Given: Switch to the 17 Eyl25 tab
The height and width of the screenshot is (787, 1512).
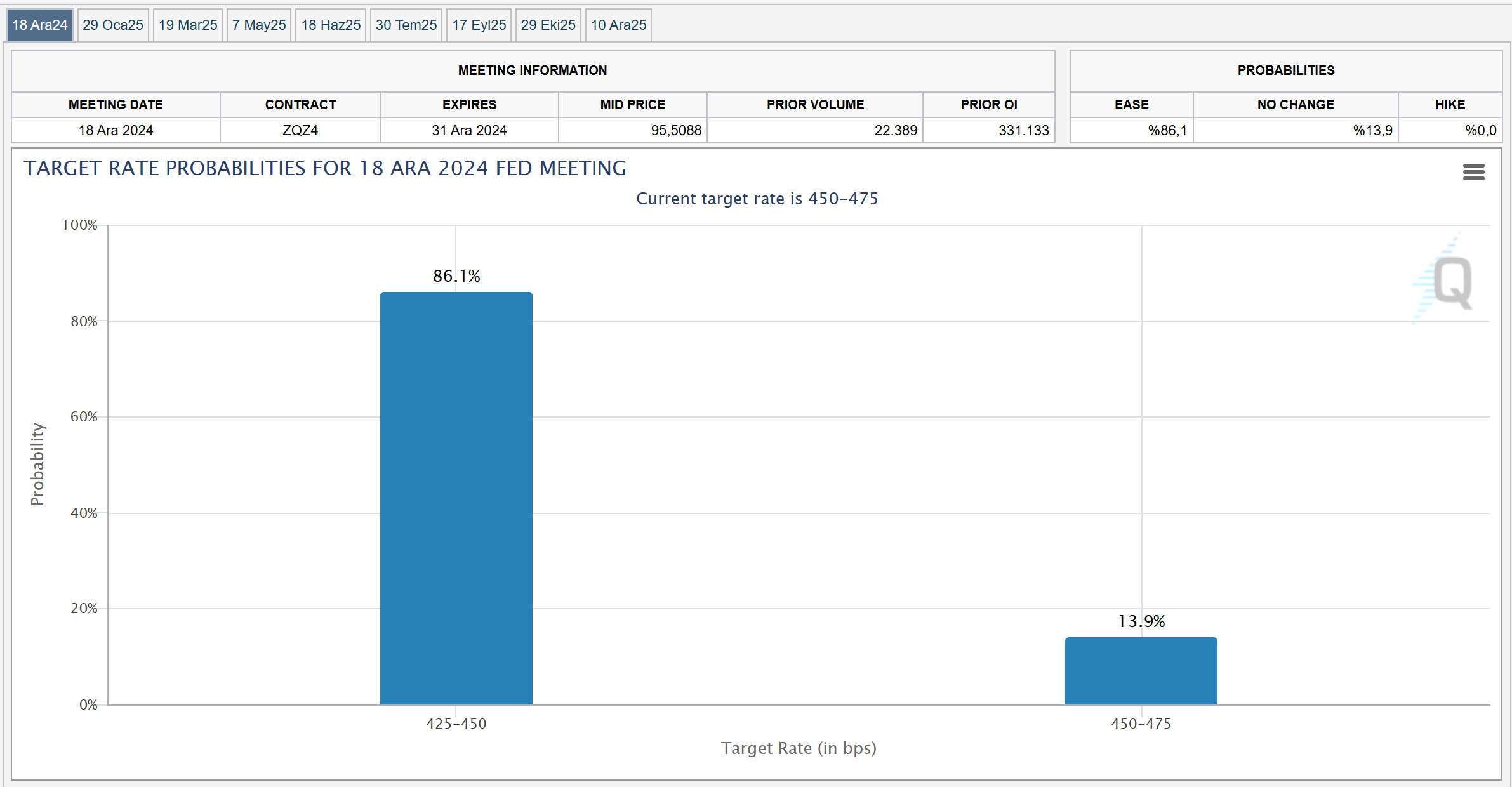Looking at the screenshot, I should (479, 25).
